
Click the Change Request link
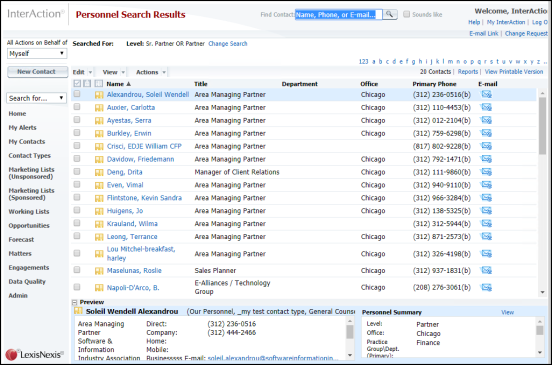[x=526, y=33]
